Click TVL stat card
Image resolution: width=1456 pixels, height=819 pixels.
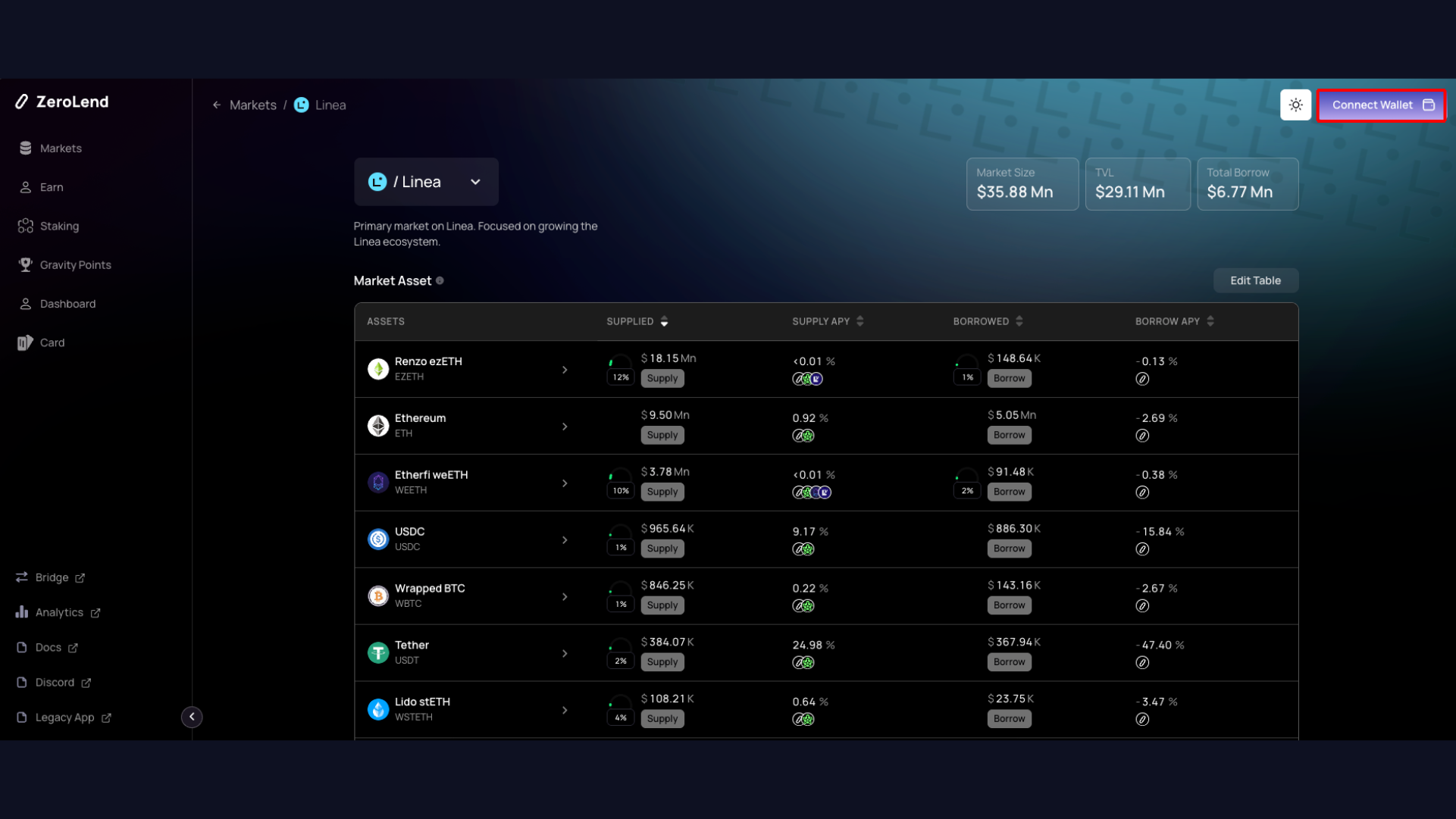[1138, 184]
